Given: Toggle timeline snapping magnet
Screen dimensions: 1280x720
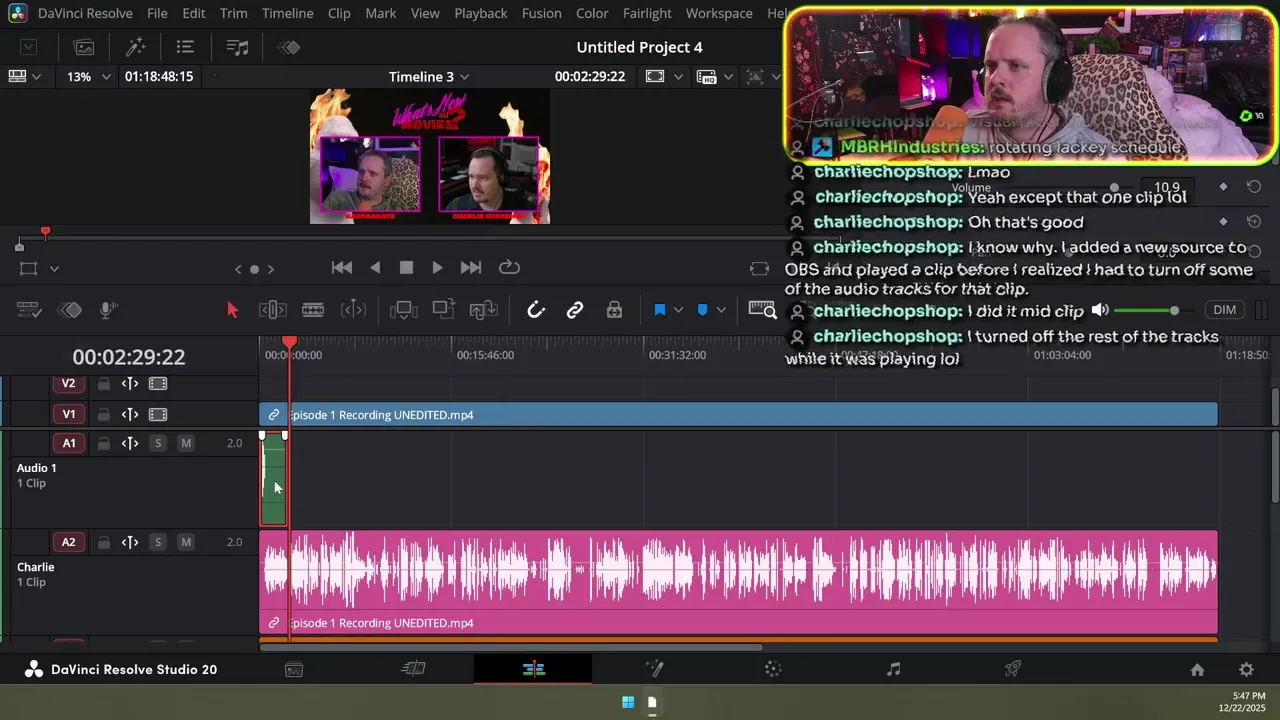Looking at the screenshot, I should (x=536, y=310).
